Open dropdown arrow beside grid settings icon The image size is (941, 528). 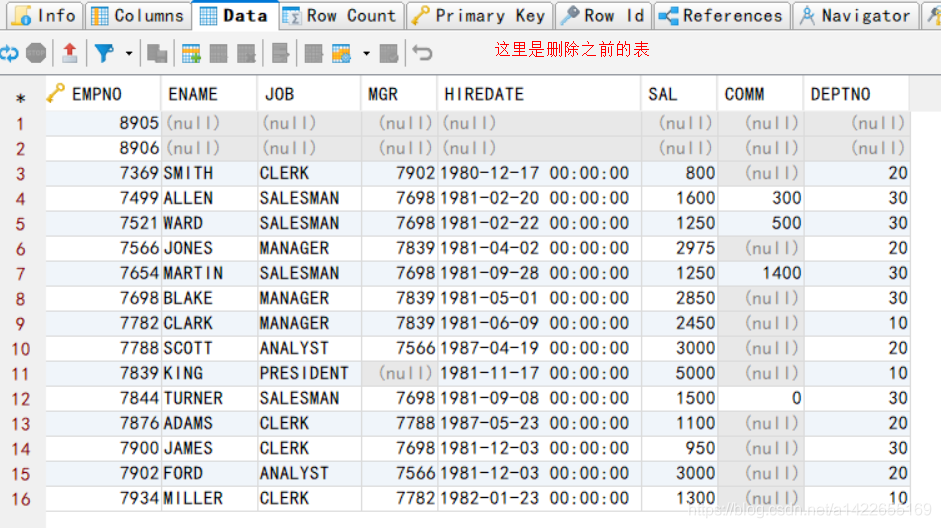(x=366, y=53)
